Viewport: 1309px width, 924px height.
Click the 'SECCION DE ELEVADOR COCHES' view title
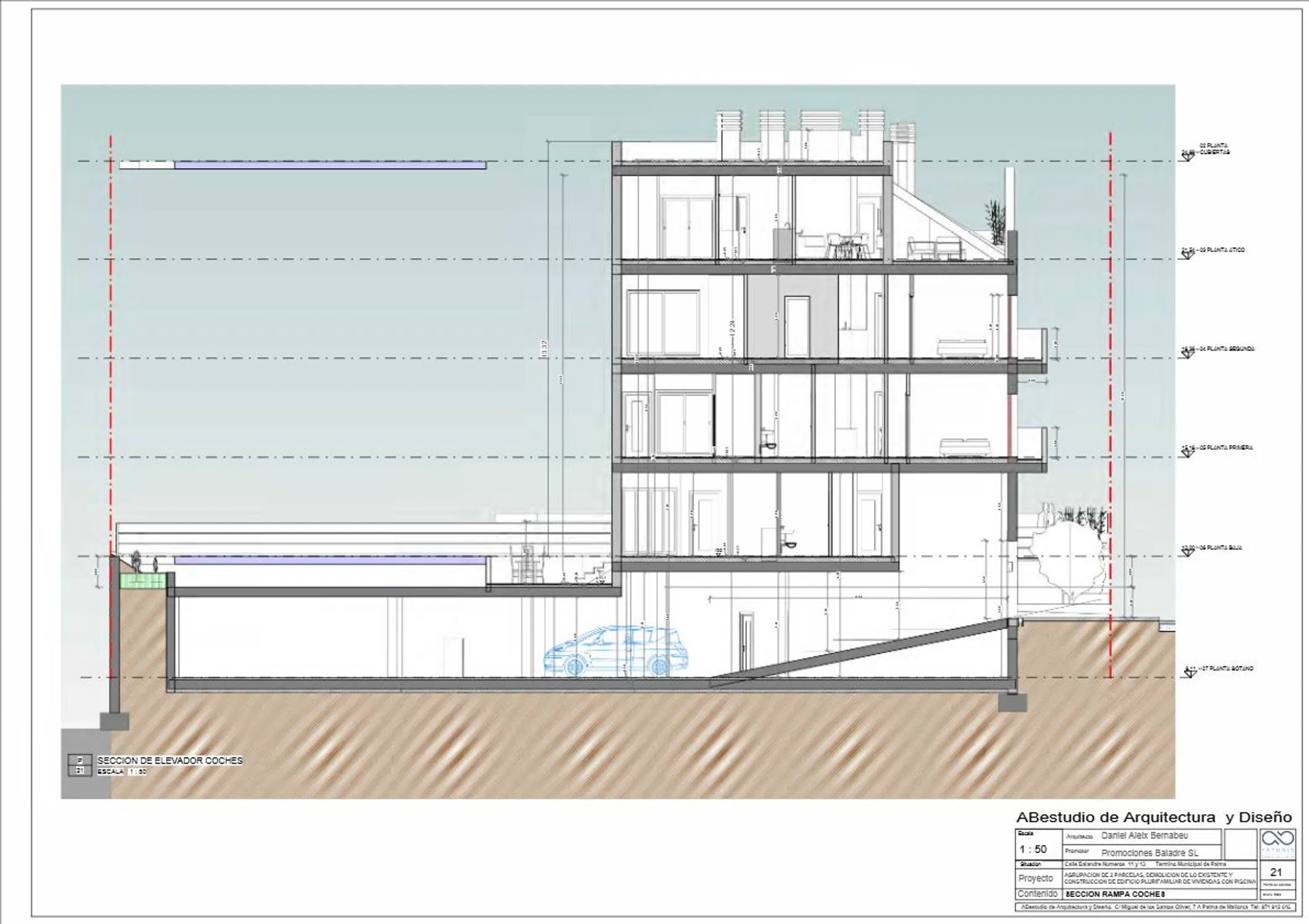(170, 761)
